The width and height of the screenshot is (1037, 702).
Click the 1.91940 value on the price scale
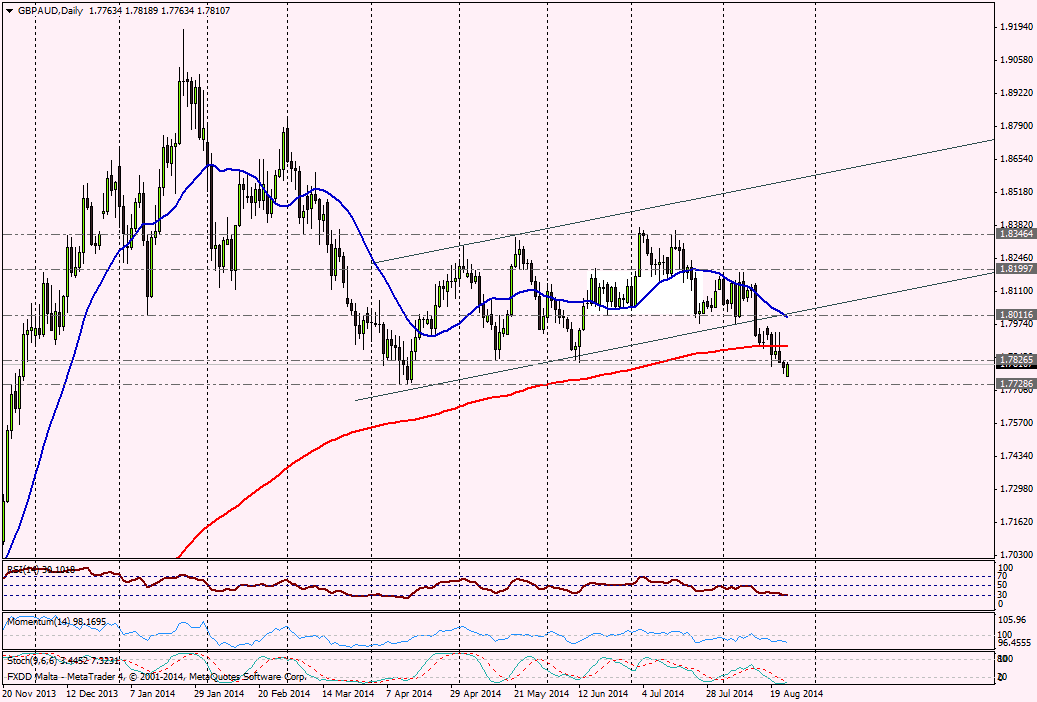(x=1015, y=27)
